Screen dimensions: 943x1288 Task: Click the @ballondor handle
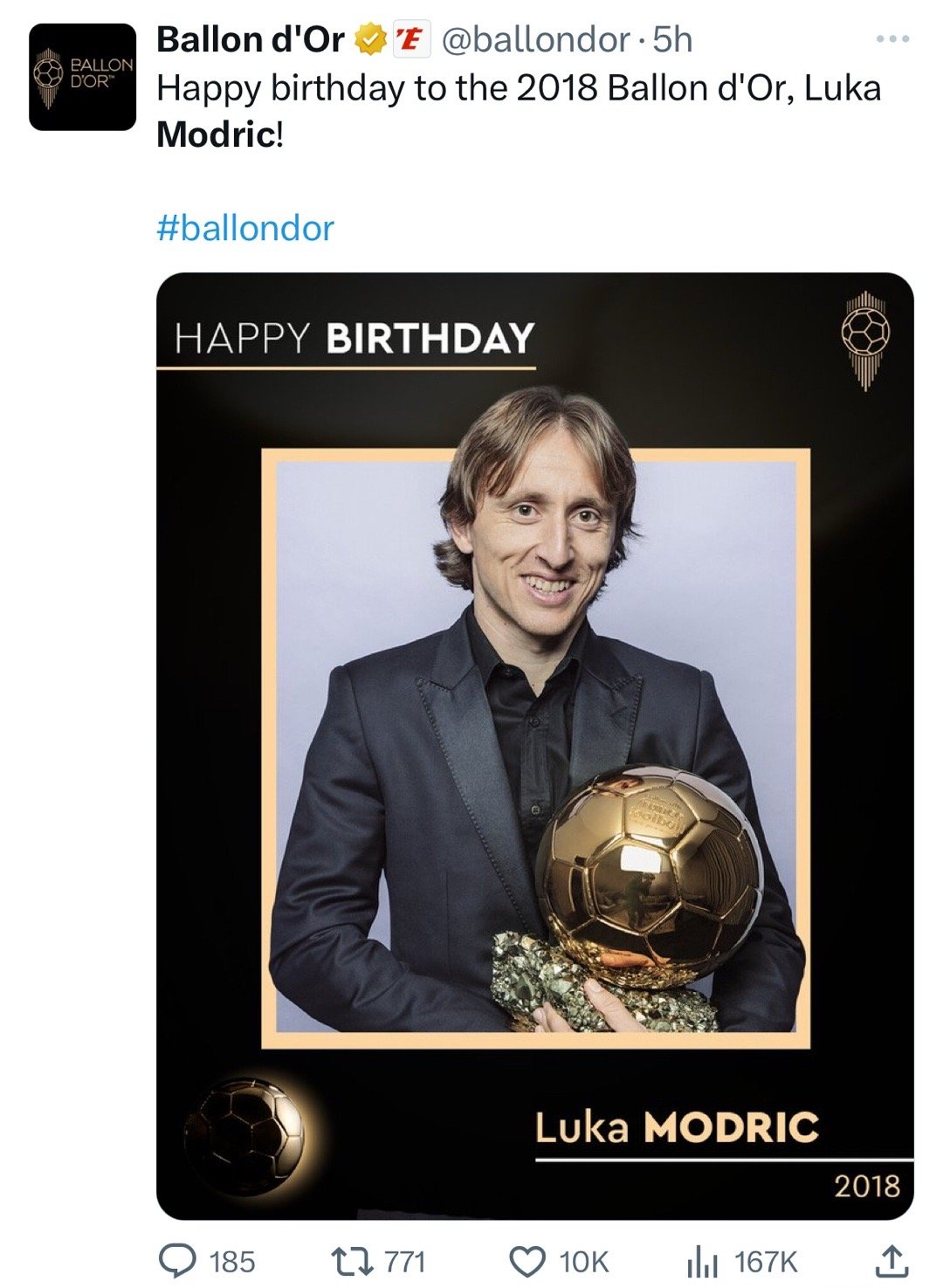pos(536,40)
